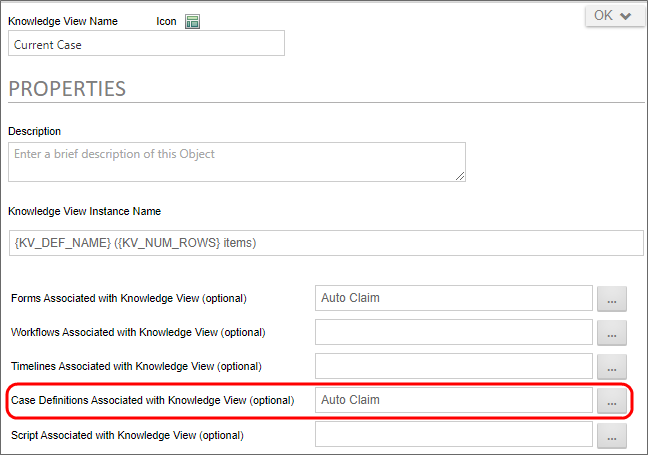Click the Workflows Associated text field
The height and width of the screenshot is (455, 648).
[453, 332]
